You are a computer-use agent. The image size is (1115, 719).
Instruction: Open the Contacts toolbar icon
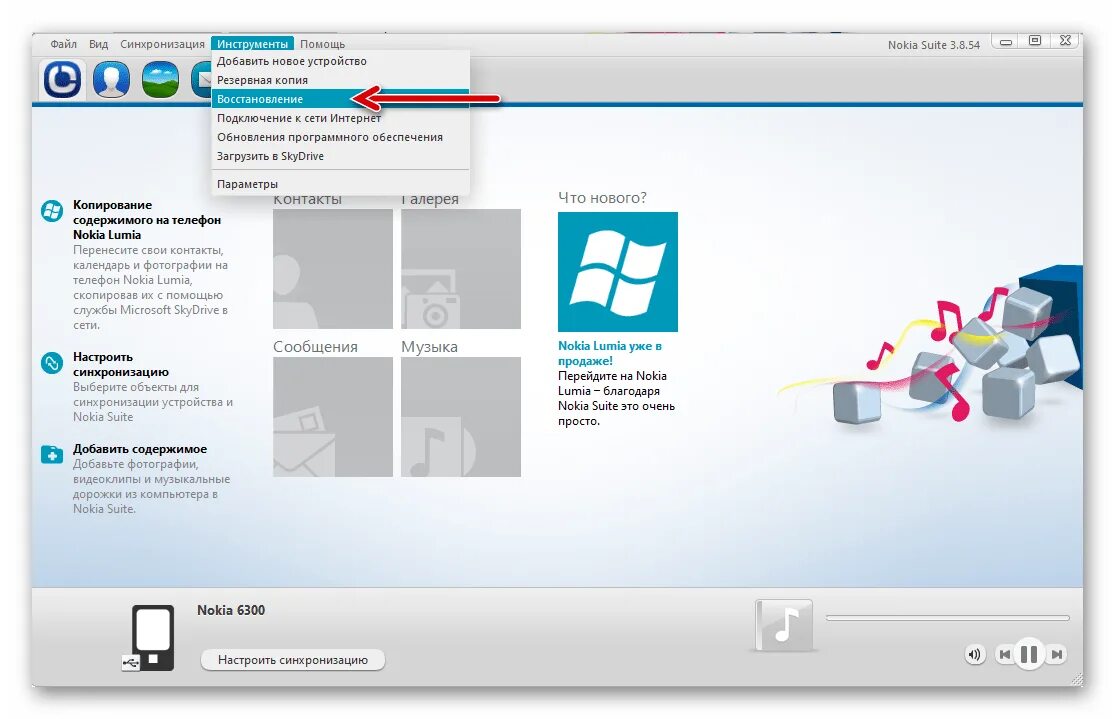click(x=111, y=78)
